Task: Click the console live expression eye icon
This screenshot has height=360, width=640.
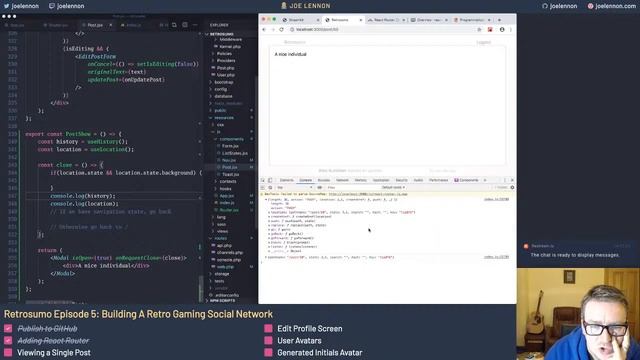Action: [x=320, y=187]
